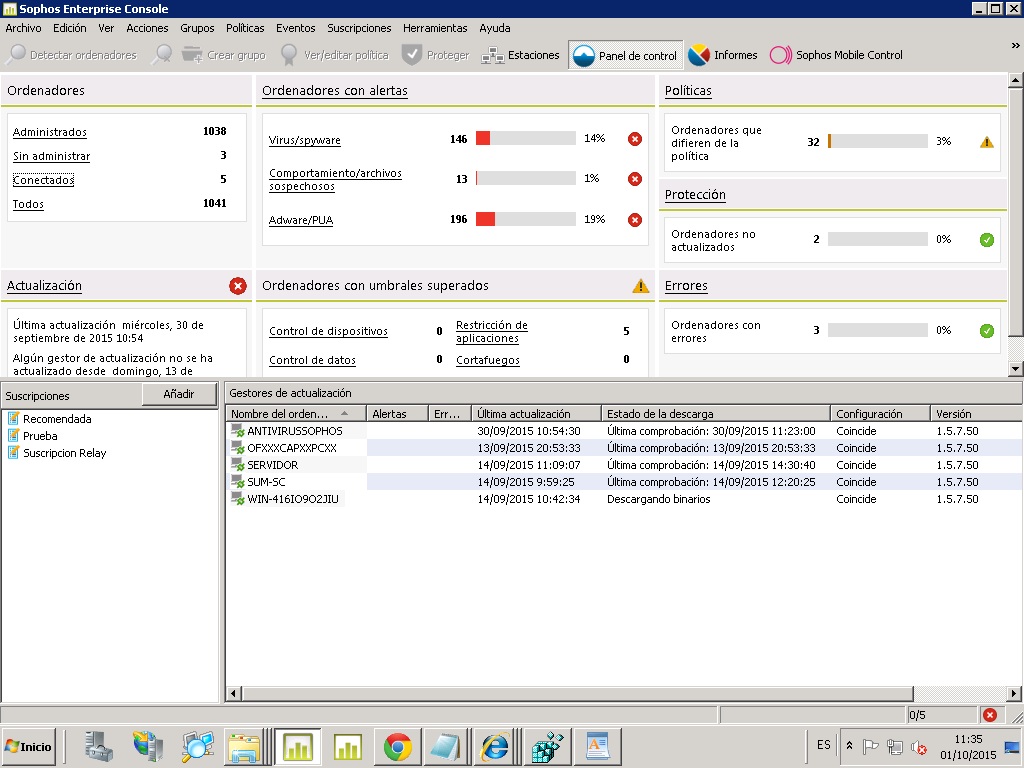This screenshot has height=768, width=1024.
Task: Click green check for Ordenadores con errores
Action: (x=987, y=331)
